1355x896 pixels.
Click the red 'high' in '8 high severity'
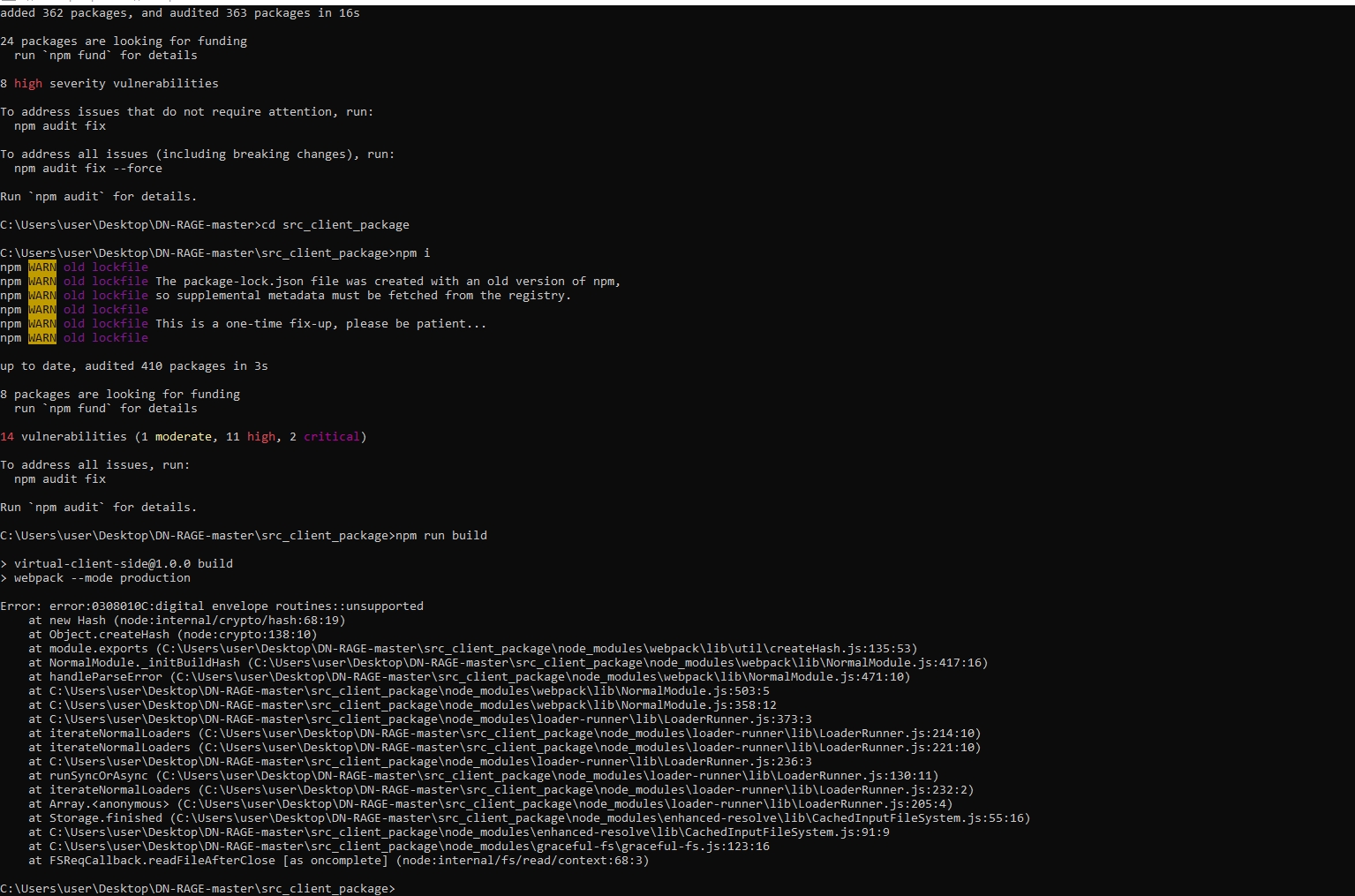[27, 83]
